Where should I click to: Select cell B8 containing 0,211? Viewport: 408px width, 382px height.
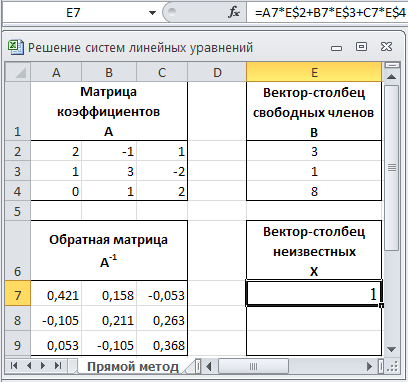109,319
